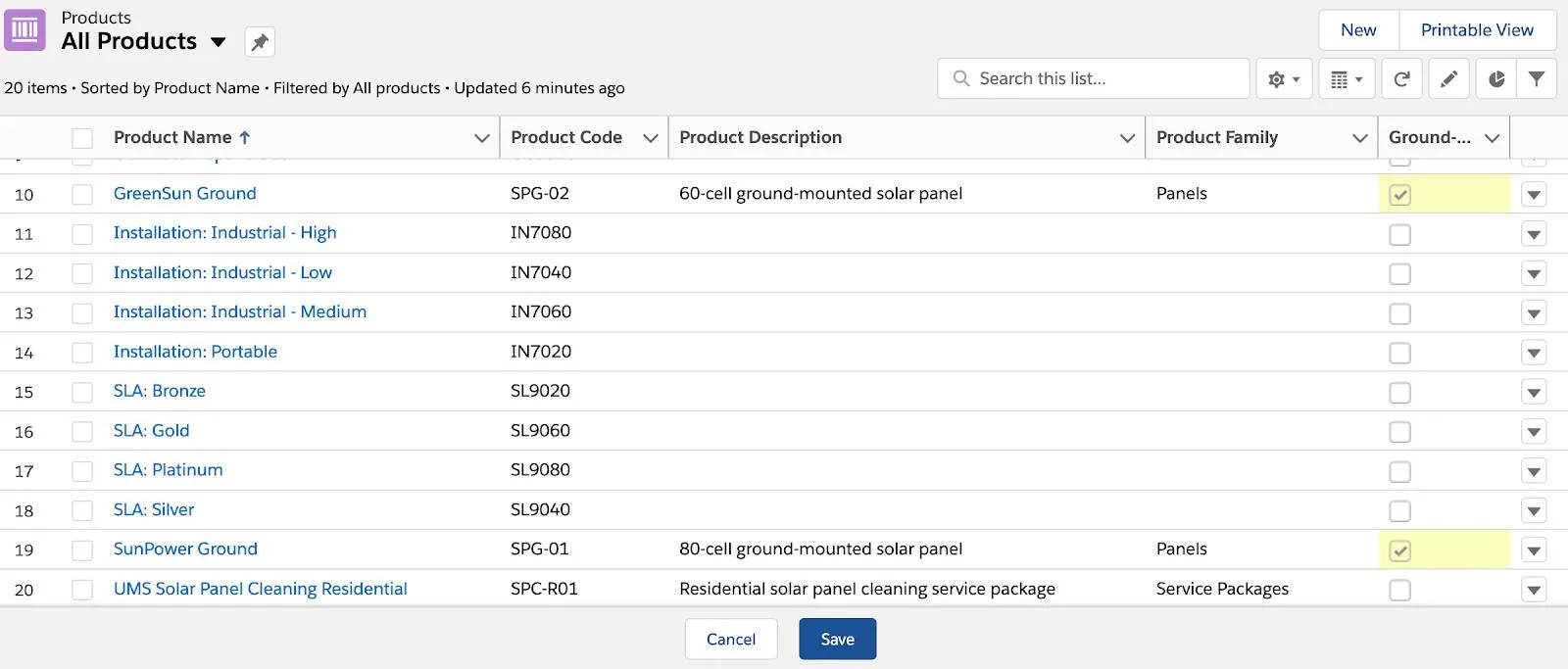1568x669 pixels.
Task: Select all rows with header checkbox
Action: (82, 138)
